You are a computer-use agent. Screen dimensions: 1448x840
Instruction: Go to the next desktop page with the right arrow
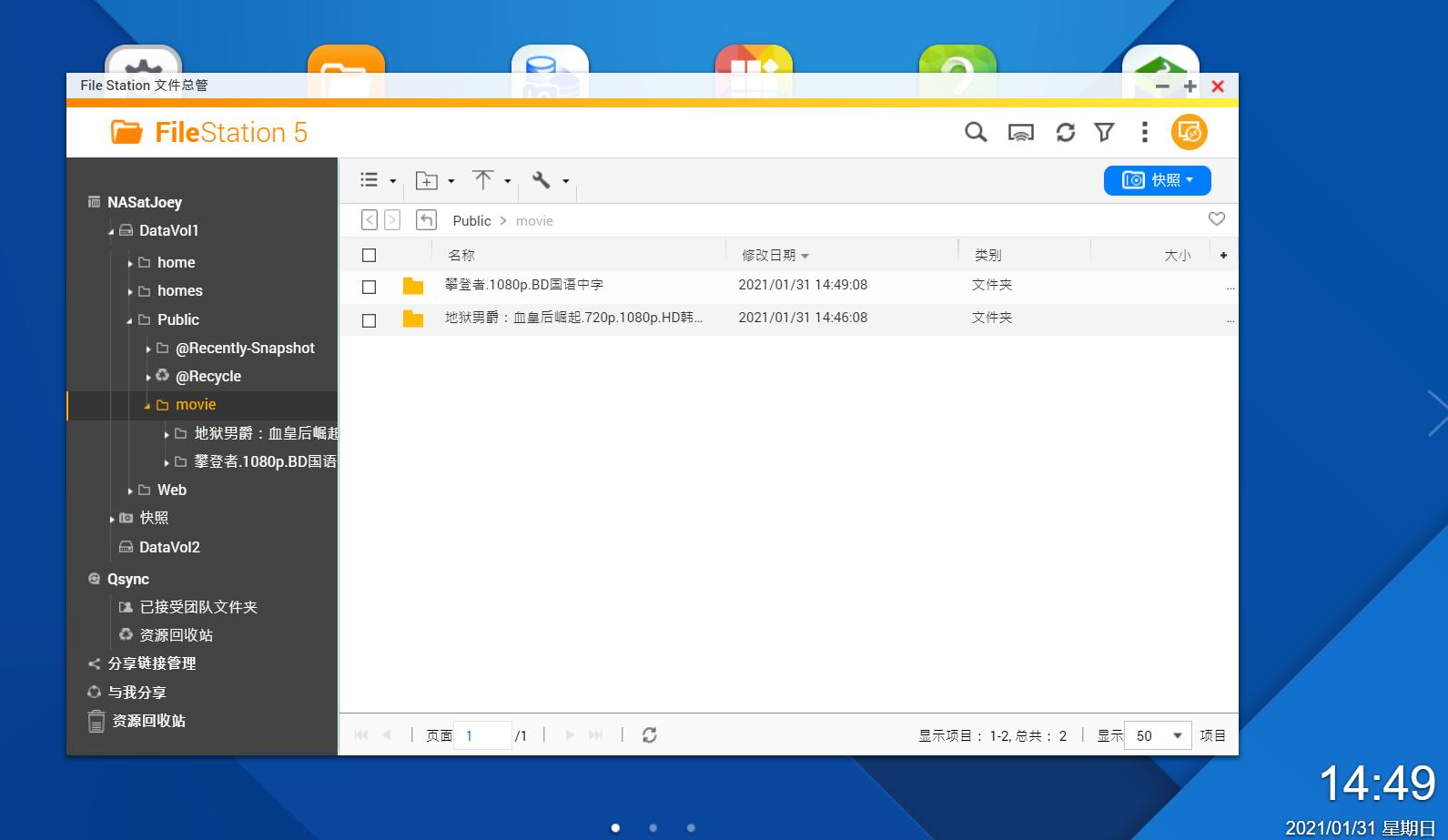click(x=1436, y=413)
